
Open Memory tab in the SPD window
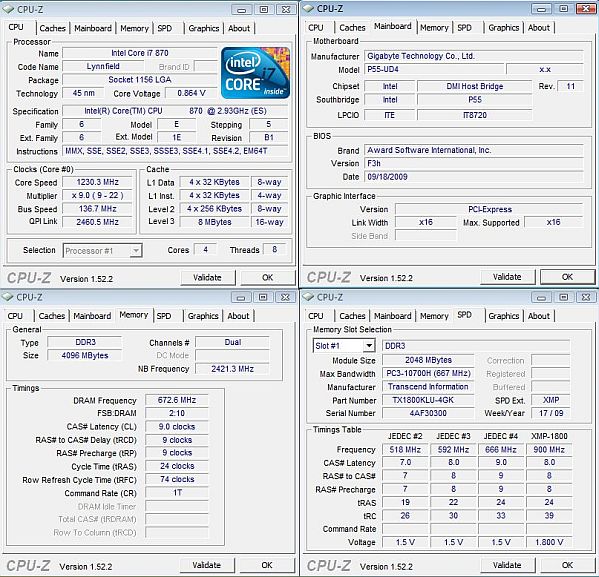[434, 316]
